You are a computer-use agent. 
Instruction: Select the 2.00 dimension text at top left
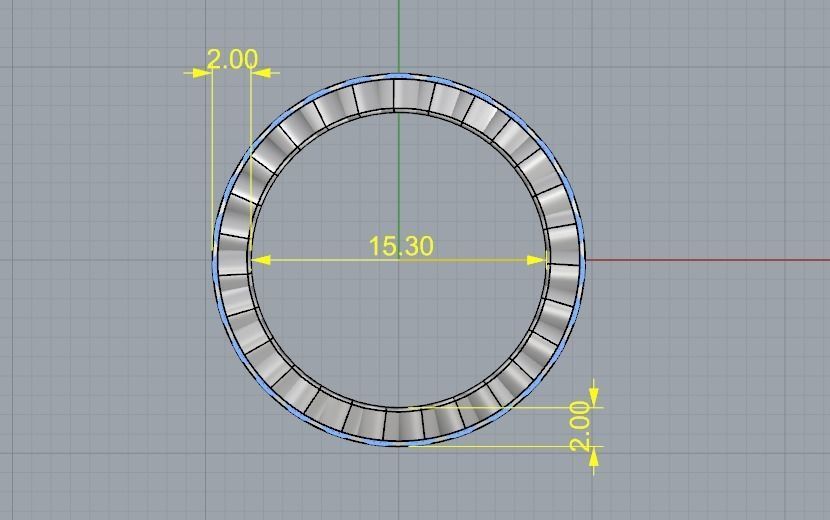[x=232, y=59]
